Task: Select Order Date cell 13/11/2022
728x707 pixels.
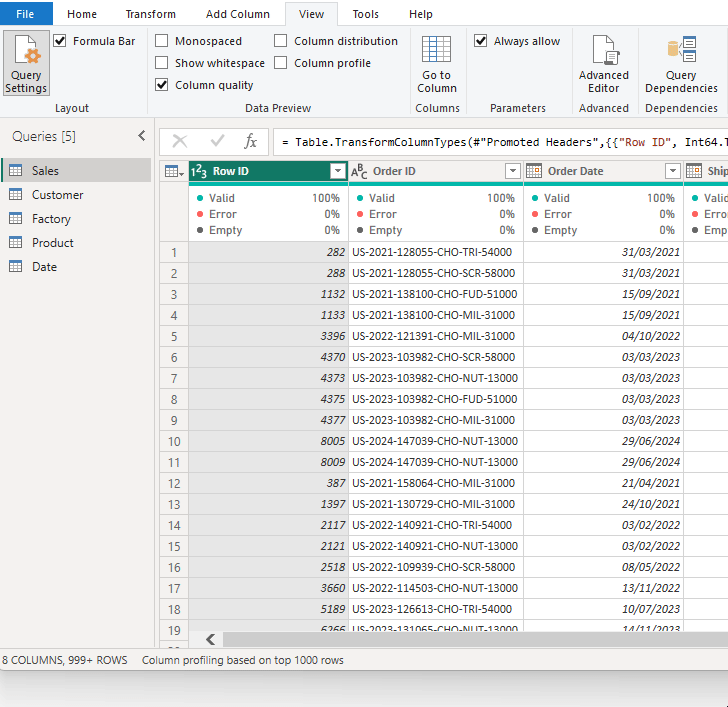Action: coord(604,588)
